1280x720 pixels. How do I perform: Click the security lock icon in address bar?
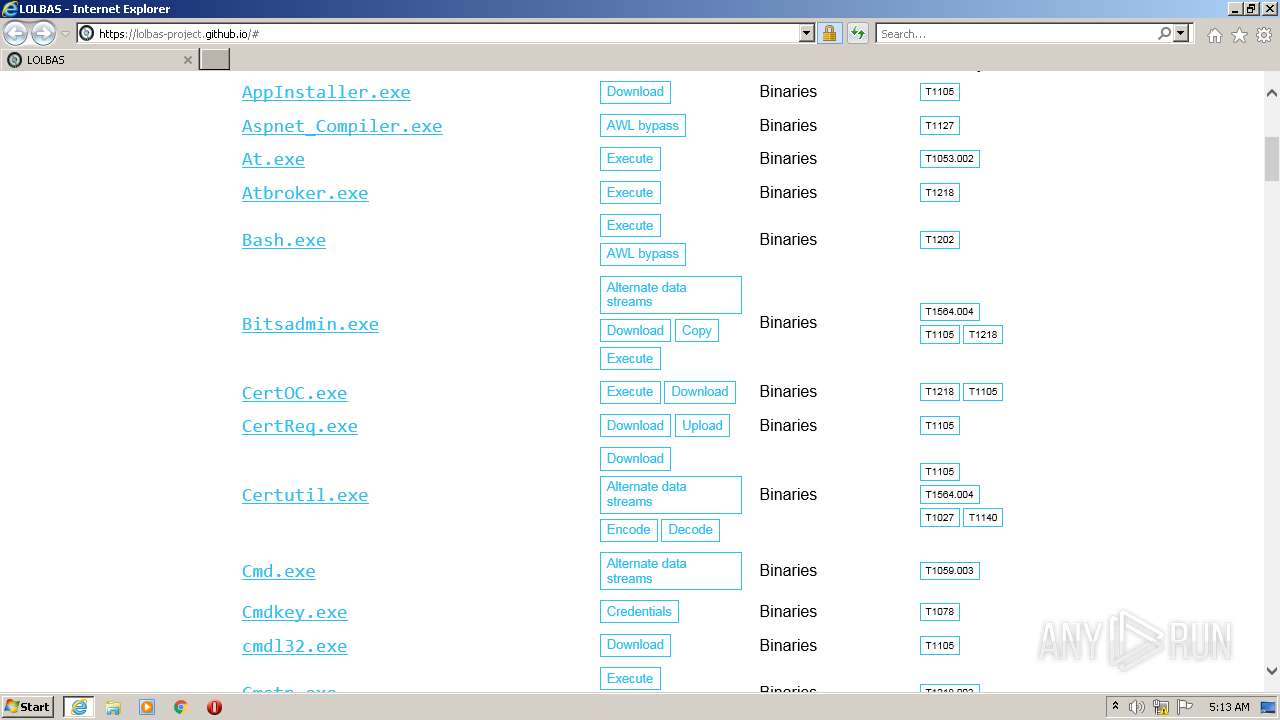click(x=829, y=33)
